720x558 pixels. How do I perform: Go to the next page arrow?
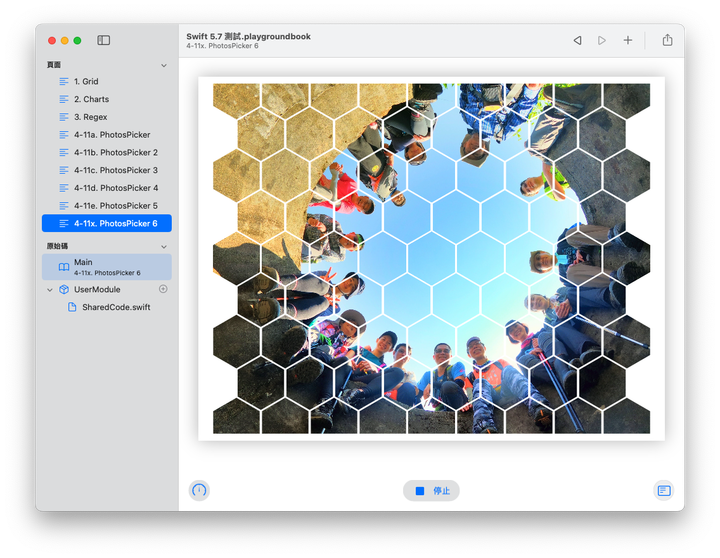pyautogui.click(x=602, y=40)
